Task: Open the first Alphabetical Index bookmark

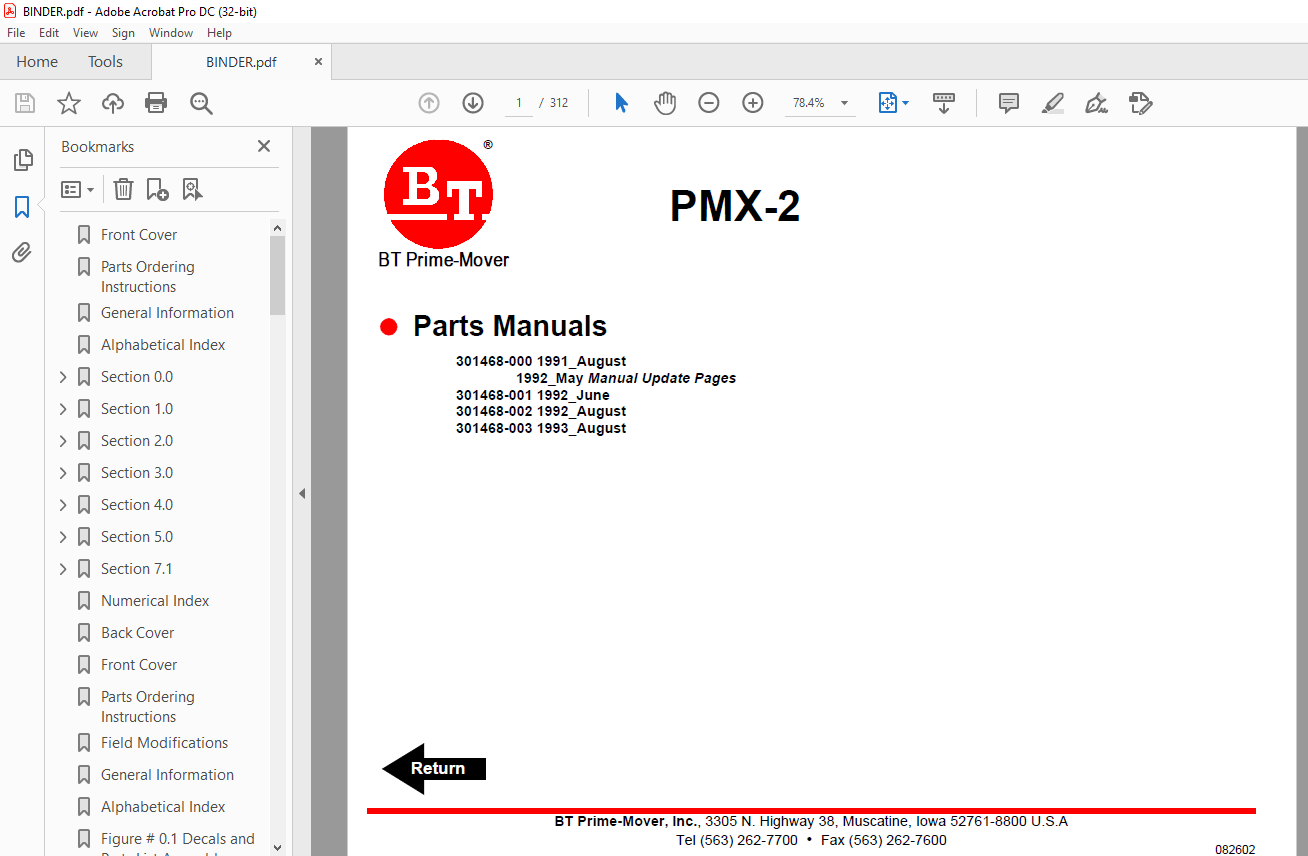Action: coord(163,345)
